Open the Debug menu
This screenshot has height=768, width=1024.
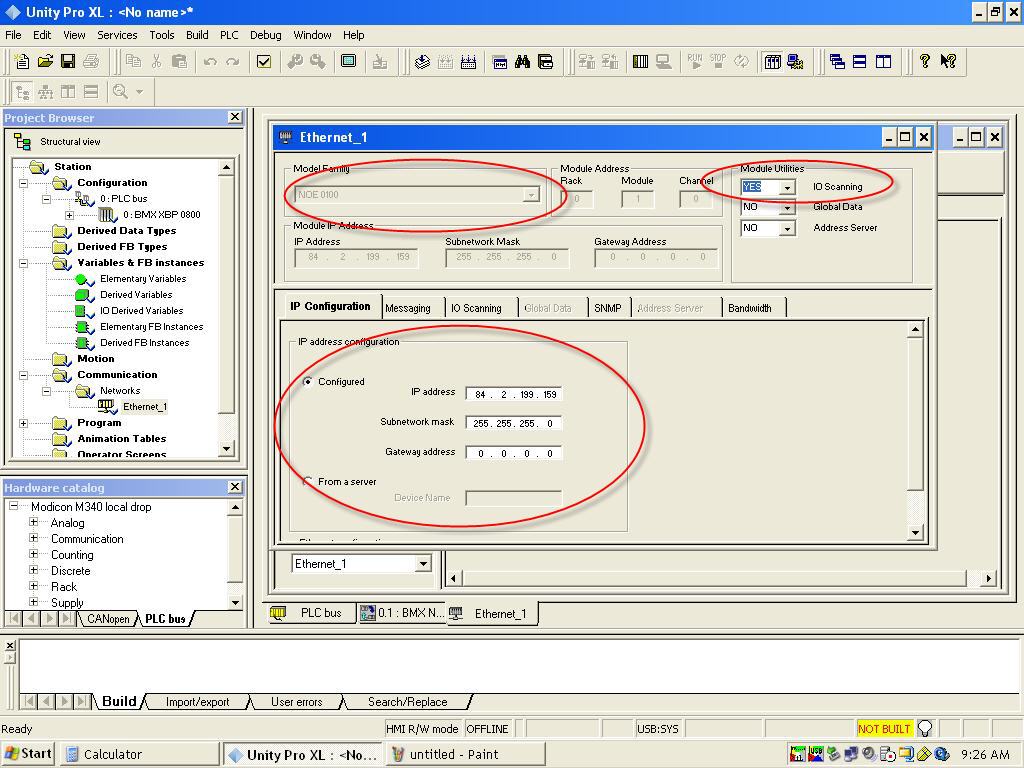pos(266,35)
